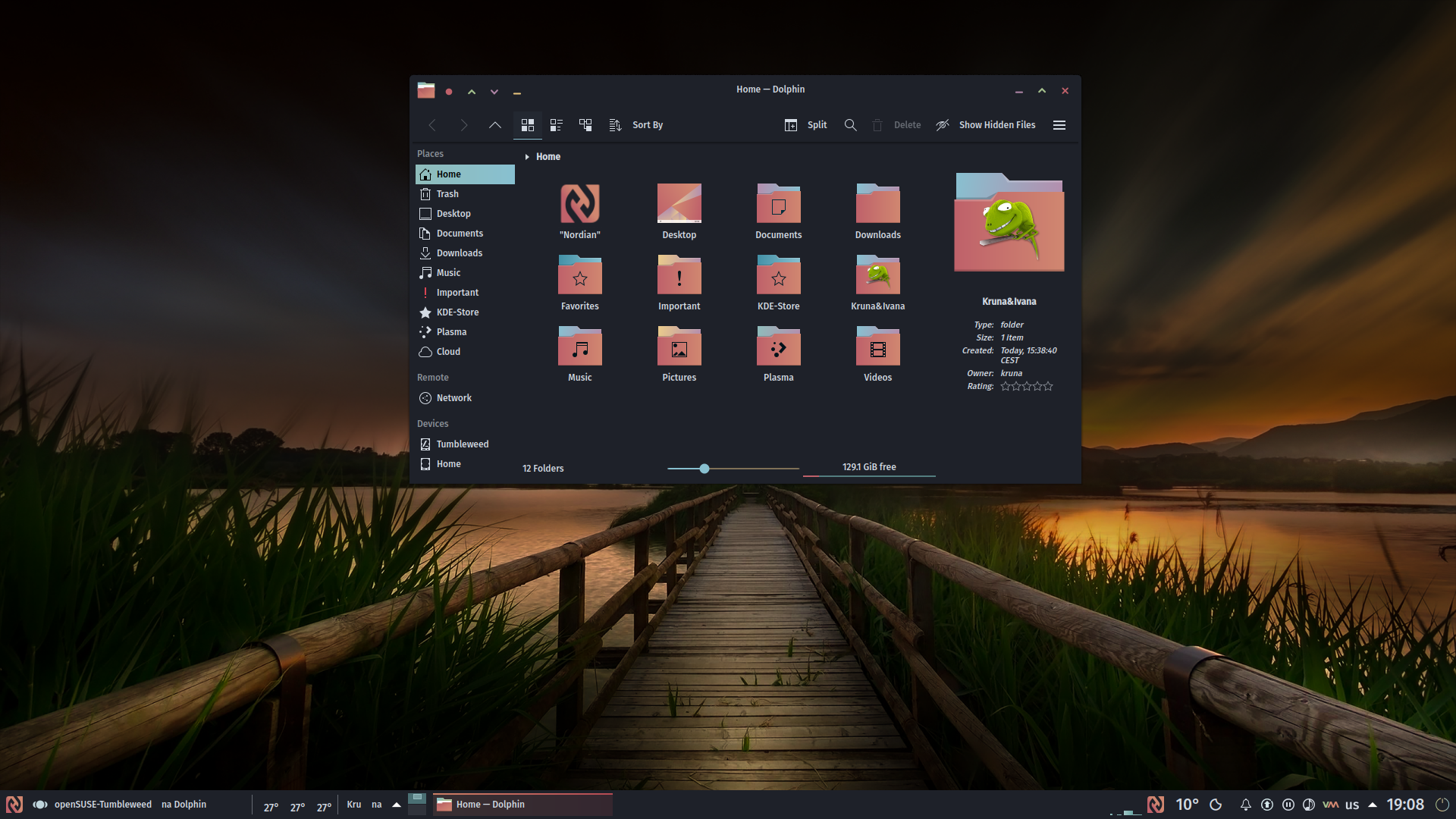Select the Videos folder icon
The height and width of the screenshot is (819, 1456).
[x=878, y=347]
